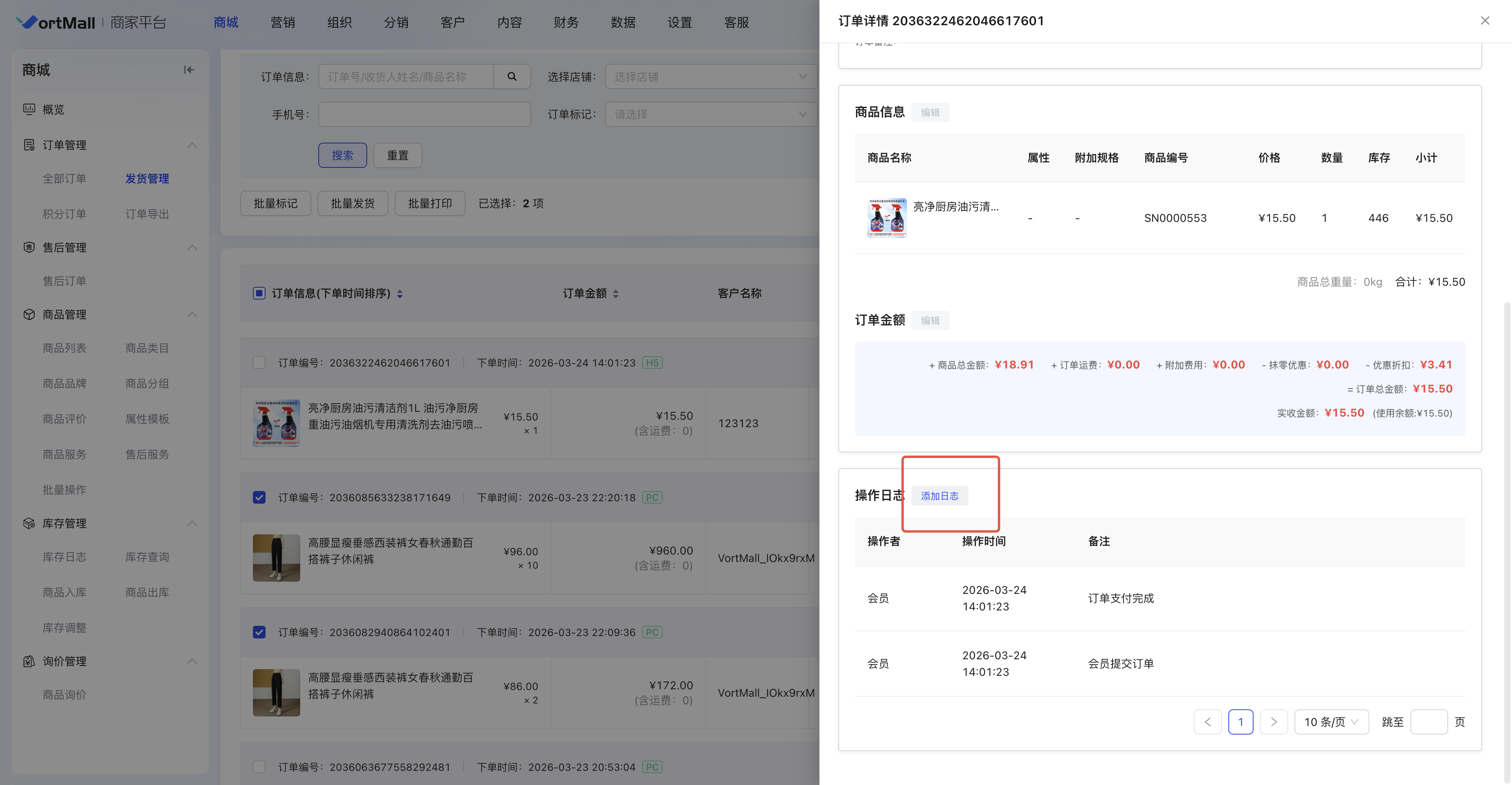Click the sidebar collapse arrow icon
The height and width of the screenshot is (785, 1512).
(188, 70)
